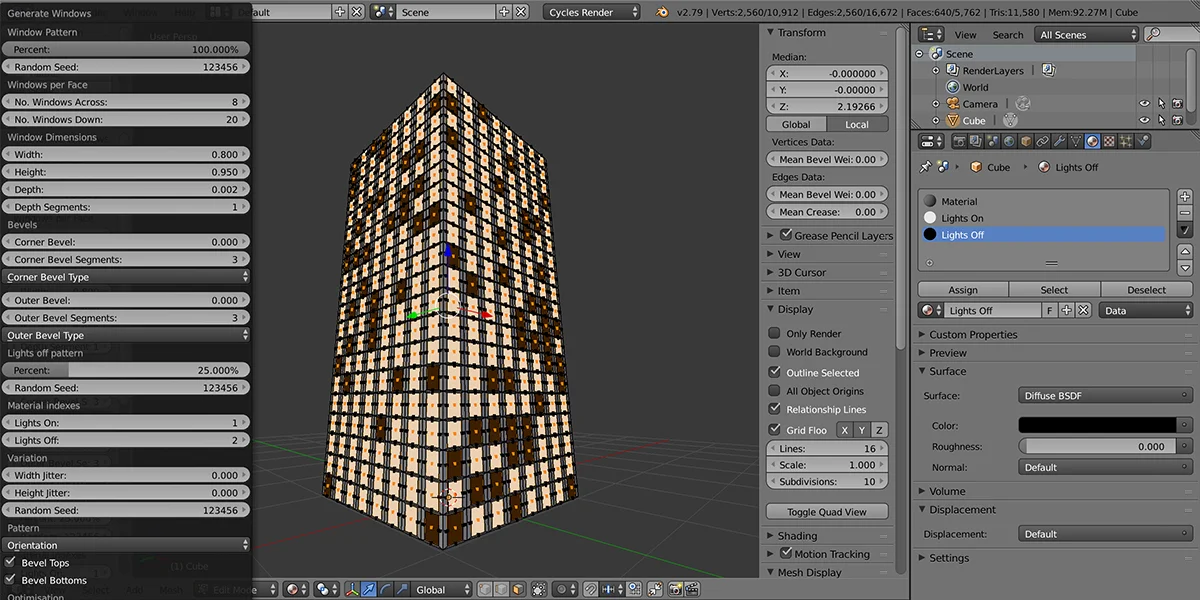This screenshot has width=1200, height=600.
Task: Click the Assign material button
Action: click(962, 290)
